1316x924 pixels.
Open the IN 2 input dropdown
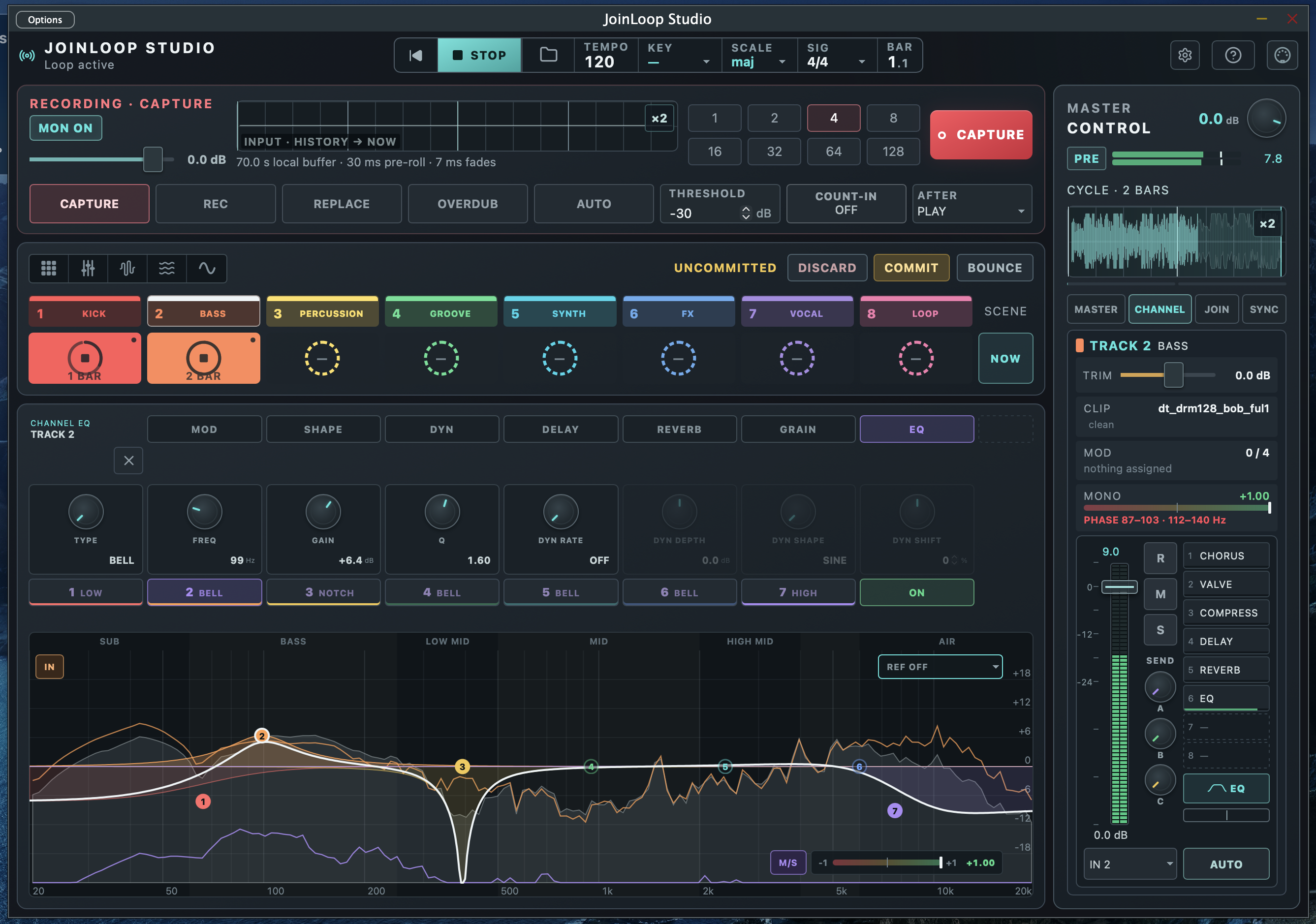tap(1129, 864)
